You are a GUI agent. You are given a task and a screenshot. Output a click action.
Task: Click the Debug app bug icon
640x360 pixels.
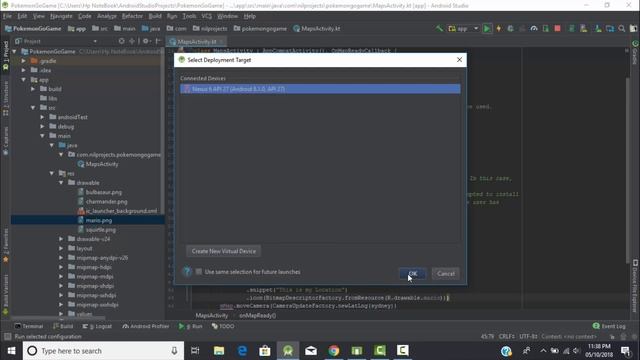coord(510,29)
